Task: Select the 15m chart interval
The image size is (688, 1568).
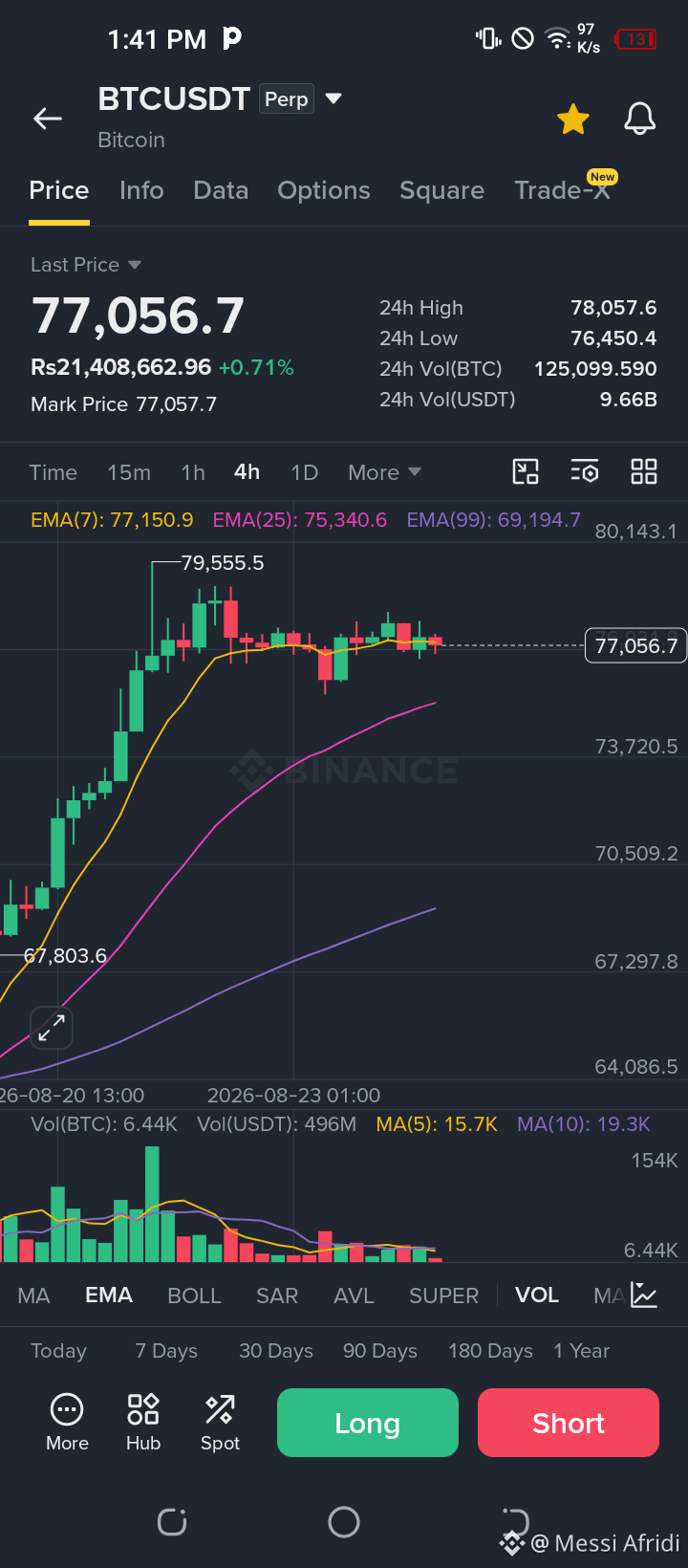Action: [129, 472]
